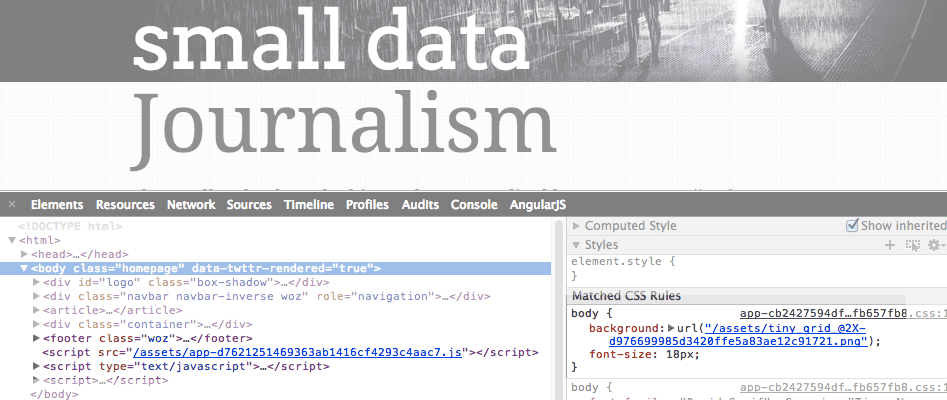The height and width of the screenshot is (400, 947).
Task: Switch to the Network tab
Action: (x=191, y=205)
